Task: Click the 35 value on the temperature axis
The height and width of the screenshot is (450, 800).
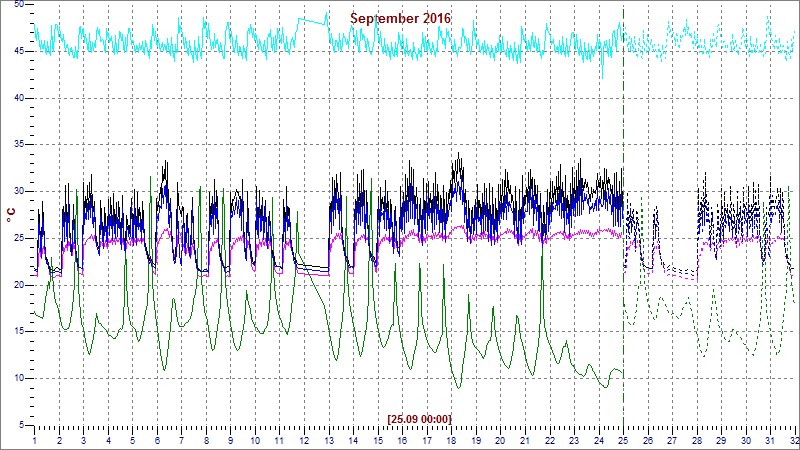Action: pos(18,145)
